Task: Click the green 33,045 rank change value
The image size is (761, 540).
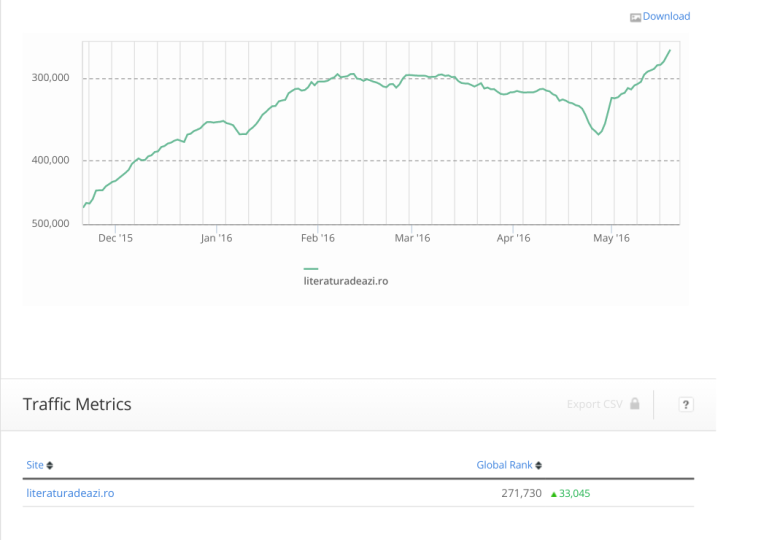Action: point(575,493)
